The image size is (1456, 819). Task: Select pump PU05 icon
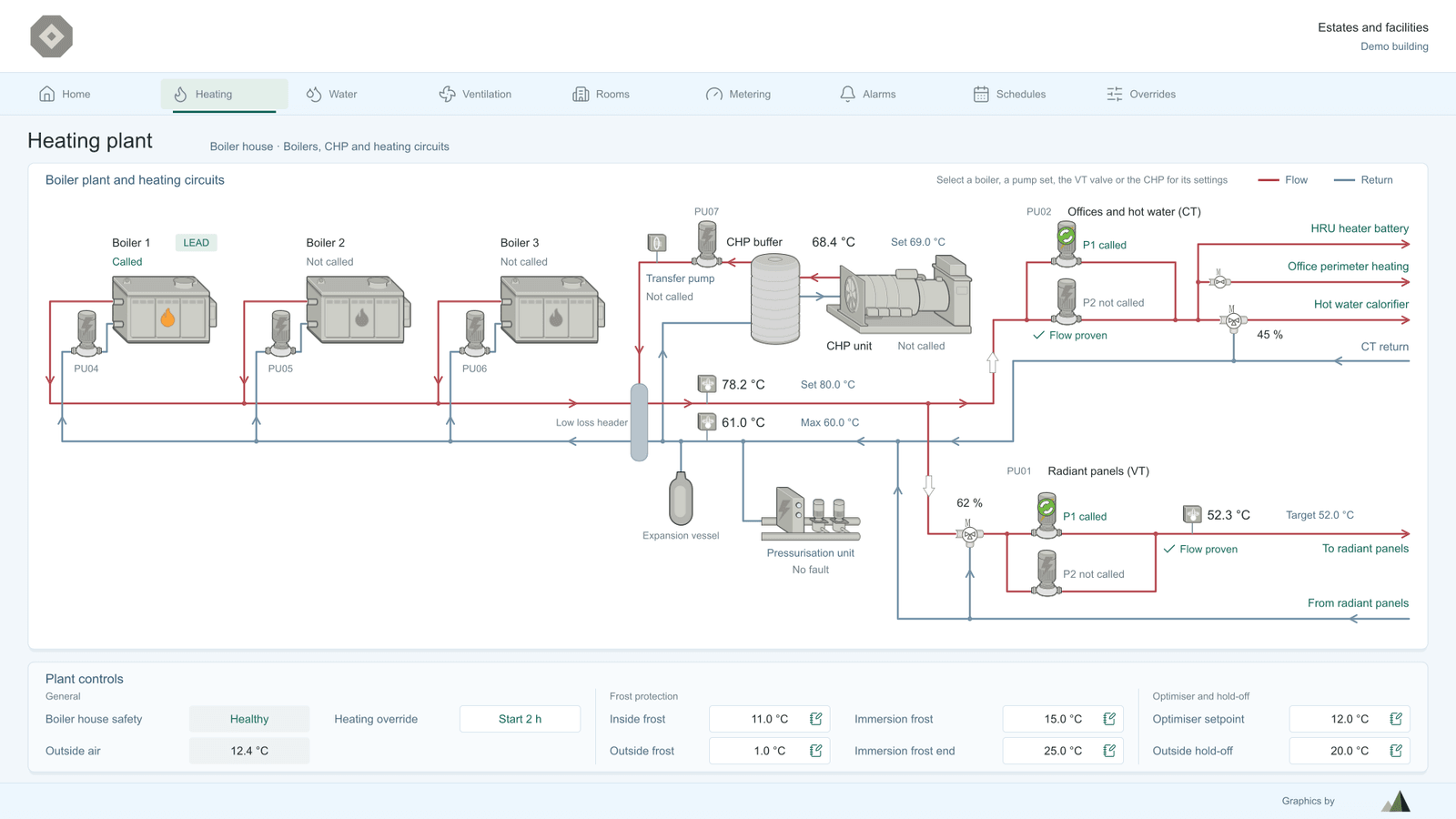[280, 333]
